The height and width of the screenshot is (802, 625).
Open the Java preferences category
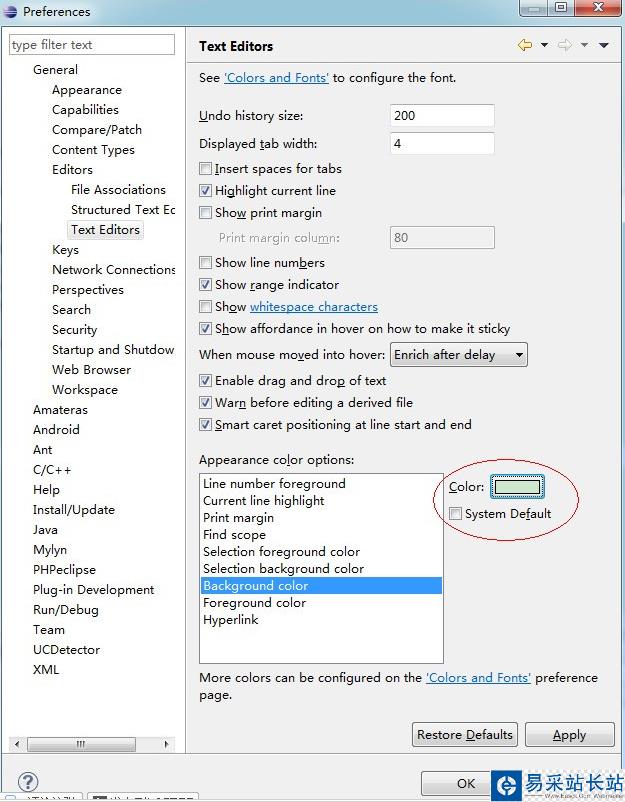45,530
